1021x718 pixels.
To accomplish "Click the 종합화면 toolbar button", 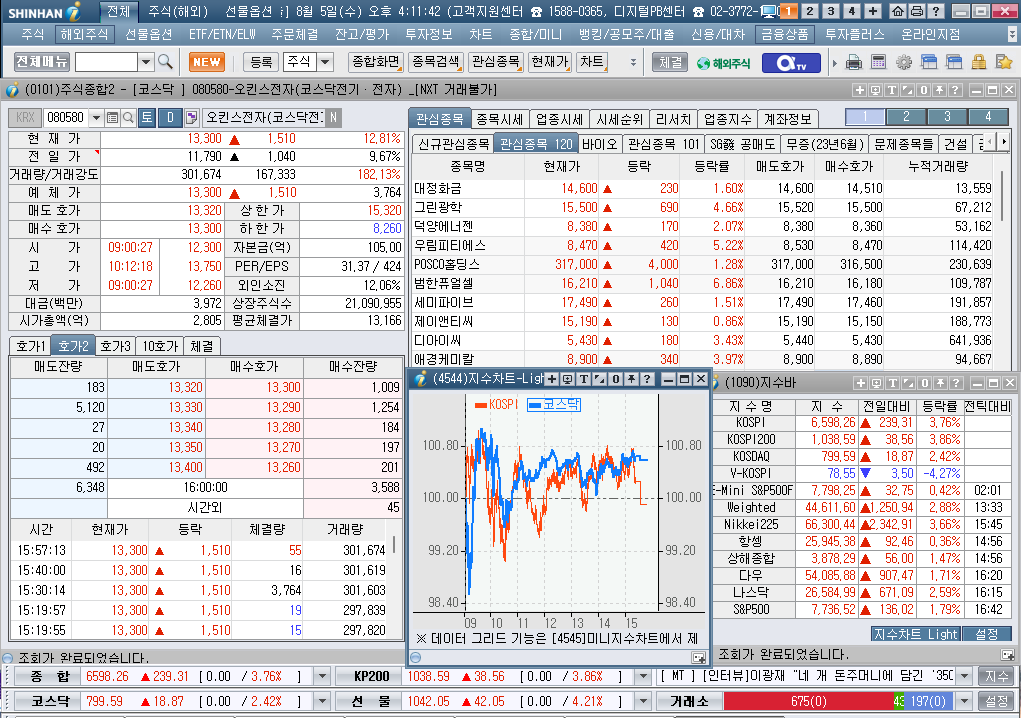I will pyautogui.click(x=376, y=62).
